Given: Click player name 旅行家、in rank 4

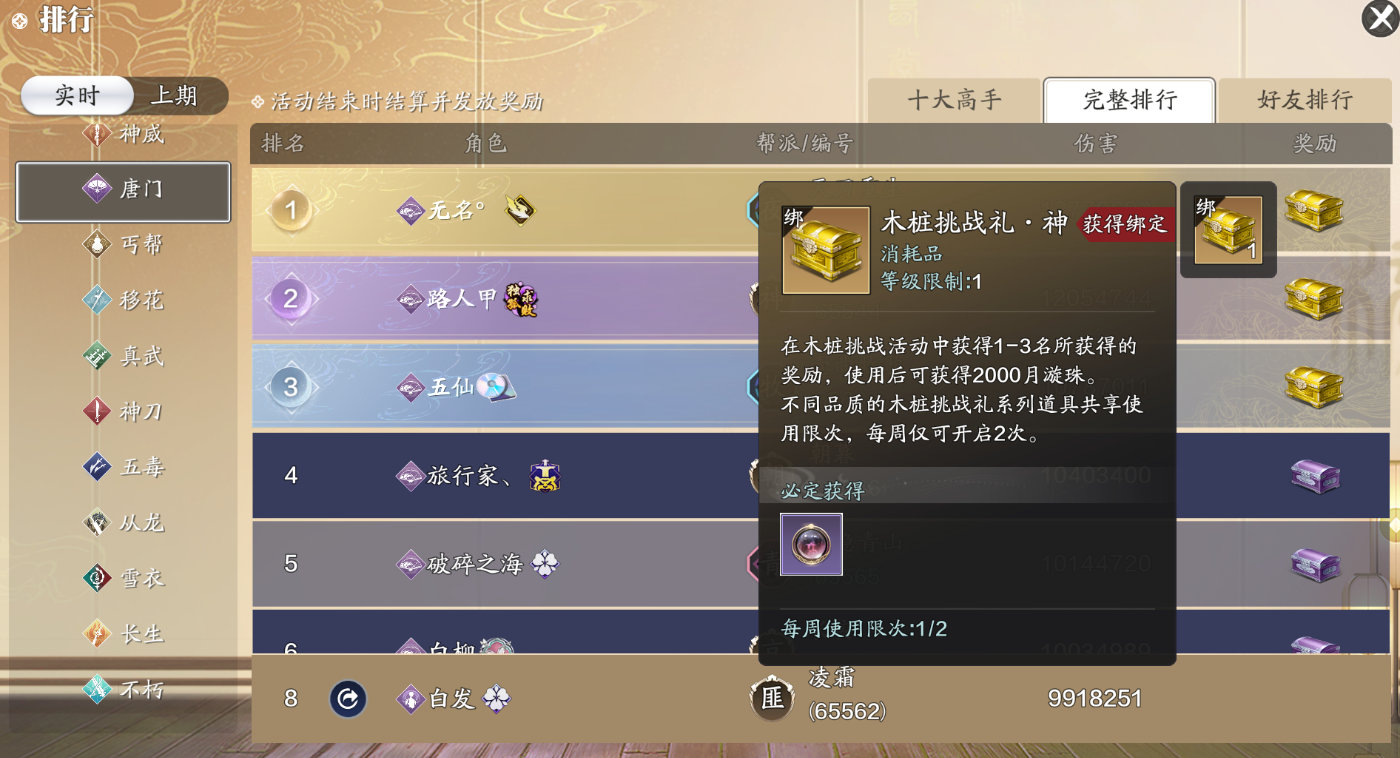Looking at the screenshot, I should [471, 476].
